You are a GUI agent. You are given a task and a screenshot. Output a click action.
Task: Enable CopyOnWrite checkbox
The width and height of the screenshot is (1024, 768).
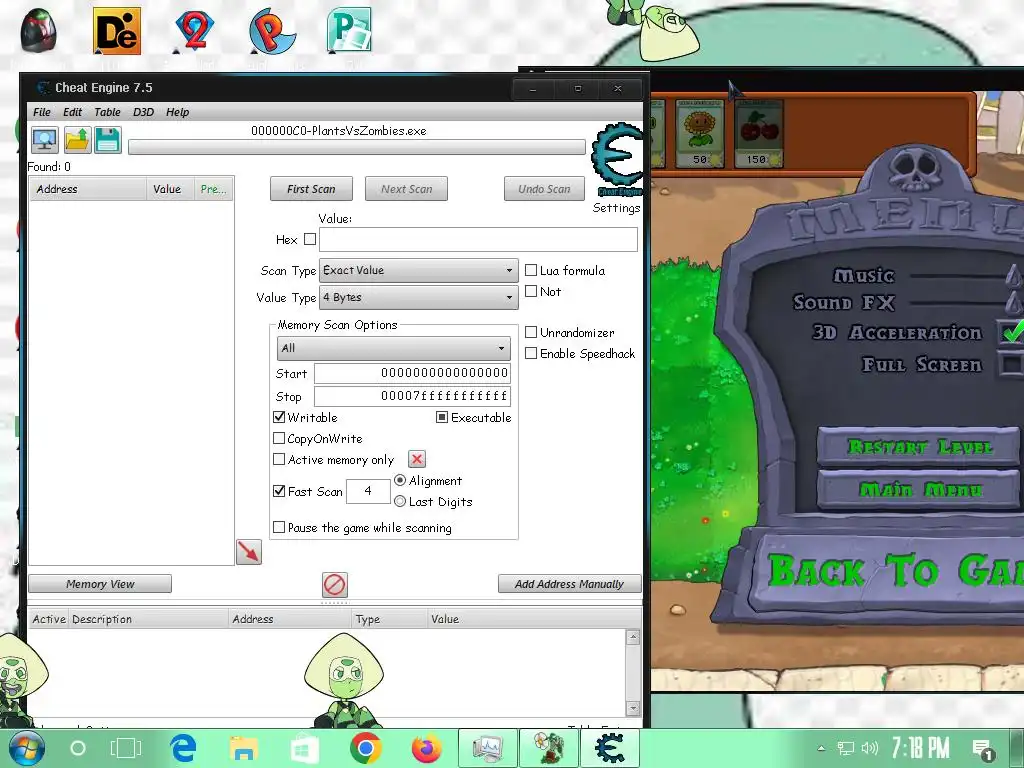click(279, 438)
